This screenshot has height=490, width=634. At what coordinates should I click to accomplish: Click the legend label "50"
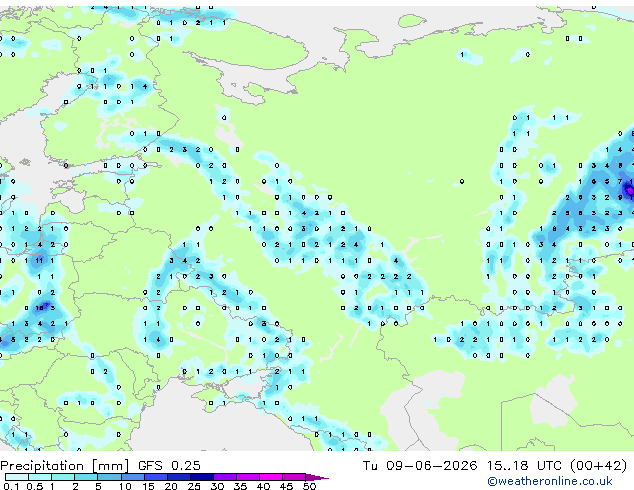[310, 486]
